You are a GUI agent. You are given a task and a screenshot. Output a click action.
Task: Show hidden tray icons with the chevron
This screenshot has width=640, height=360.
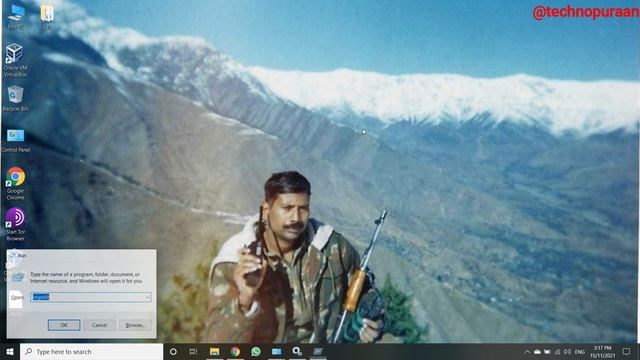[527, 352]
